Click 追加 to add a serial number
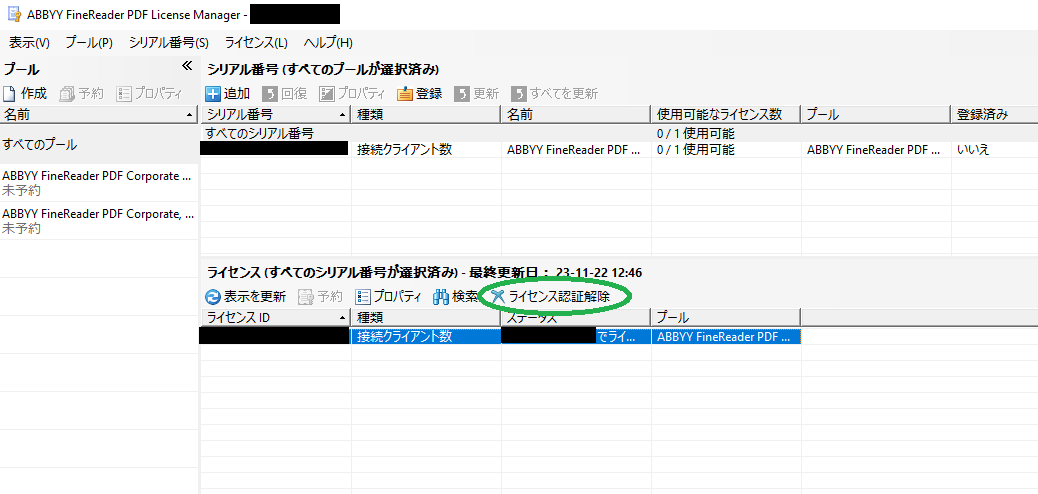 (228, 93)
